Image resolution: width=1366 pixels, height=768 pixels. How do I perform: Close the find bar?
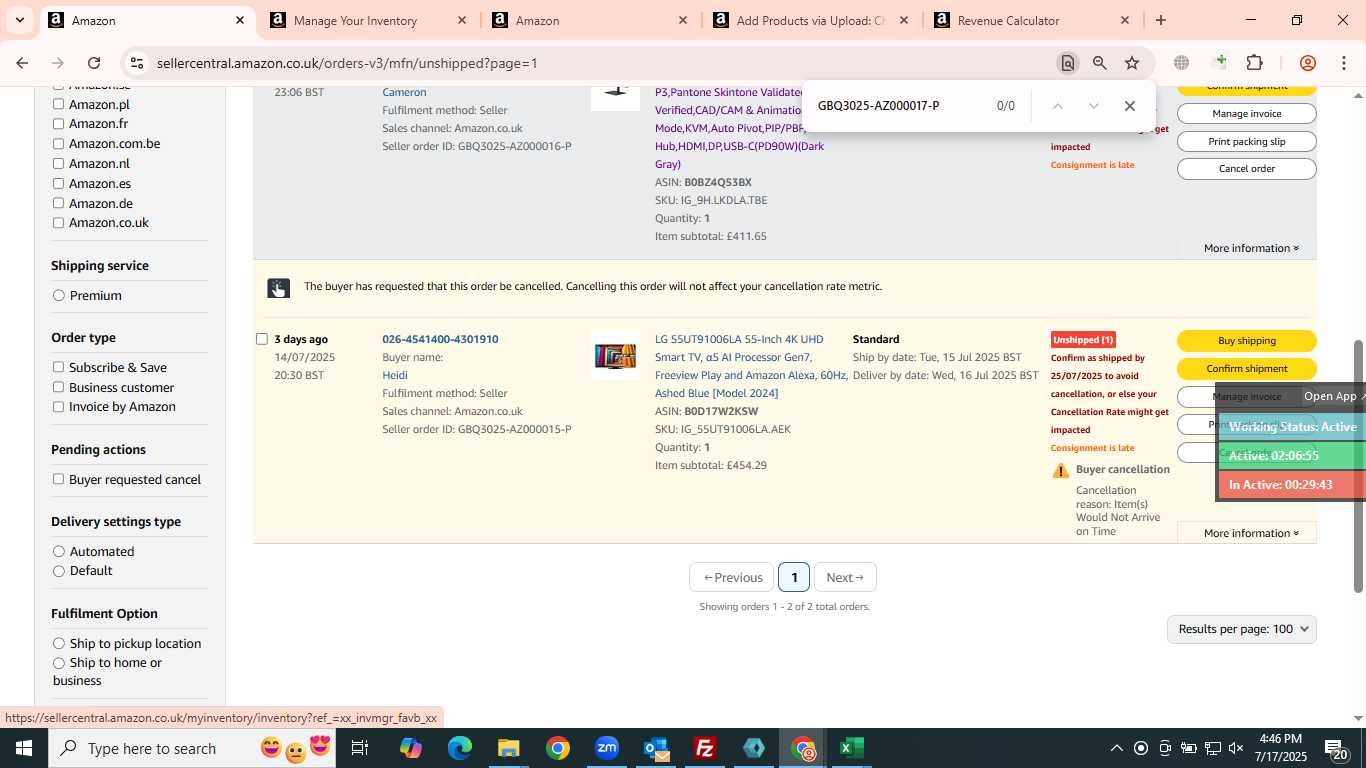(1130, 106)
